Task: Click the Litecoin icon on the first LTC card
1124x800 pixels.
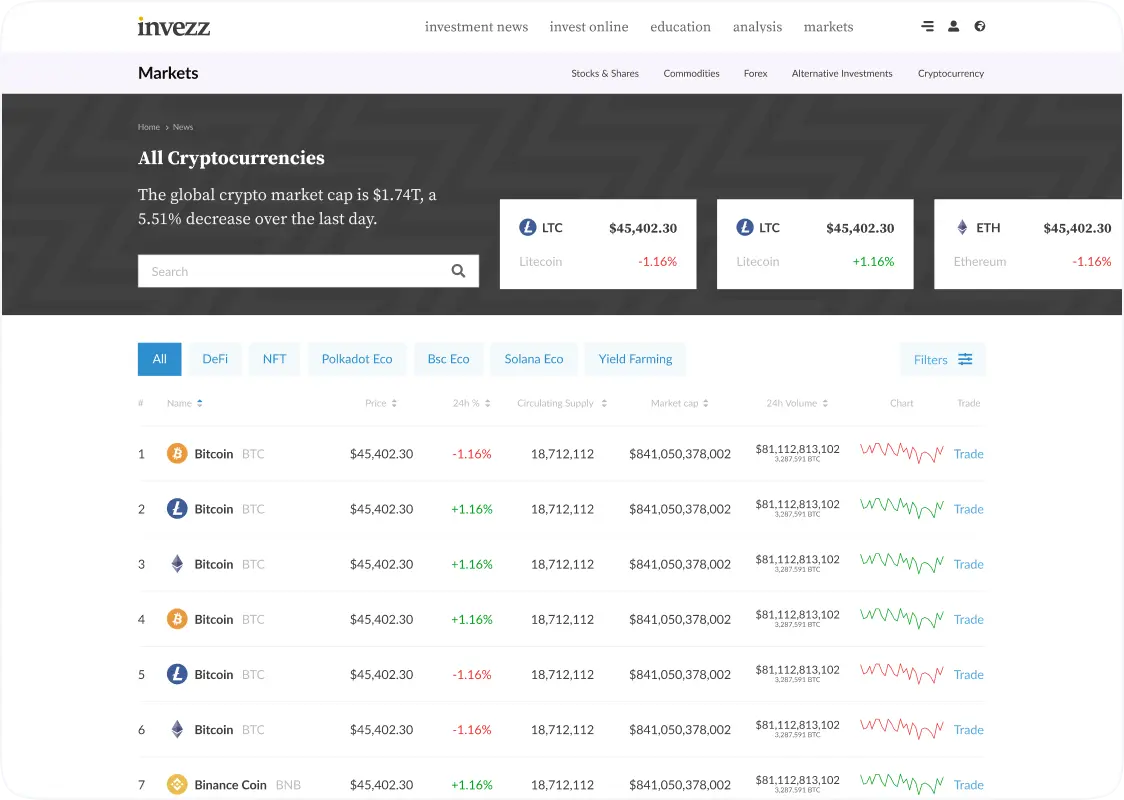Action: coord(528,228)
